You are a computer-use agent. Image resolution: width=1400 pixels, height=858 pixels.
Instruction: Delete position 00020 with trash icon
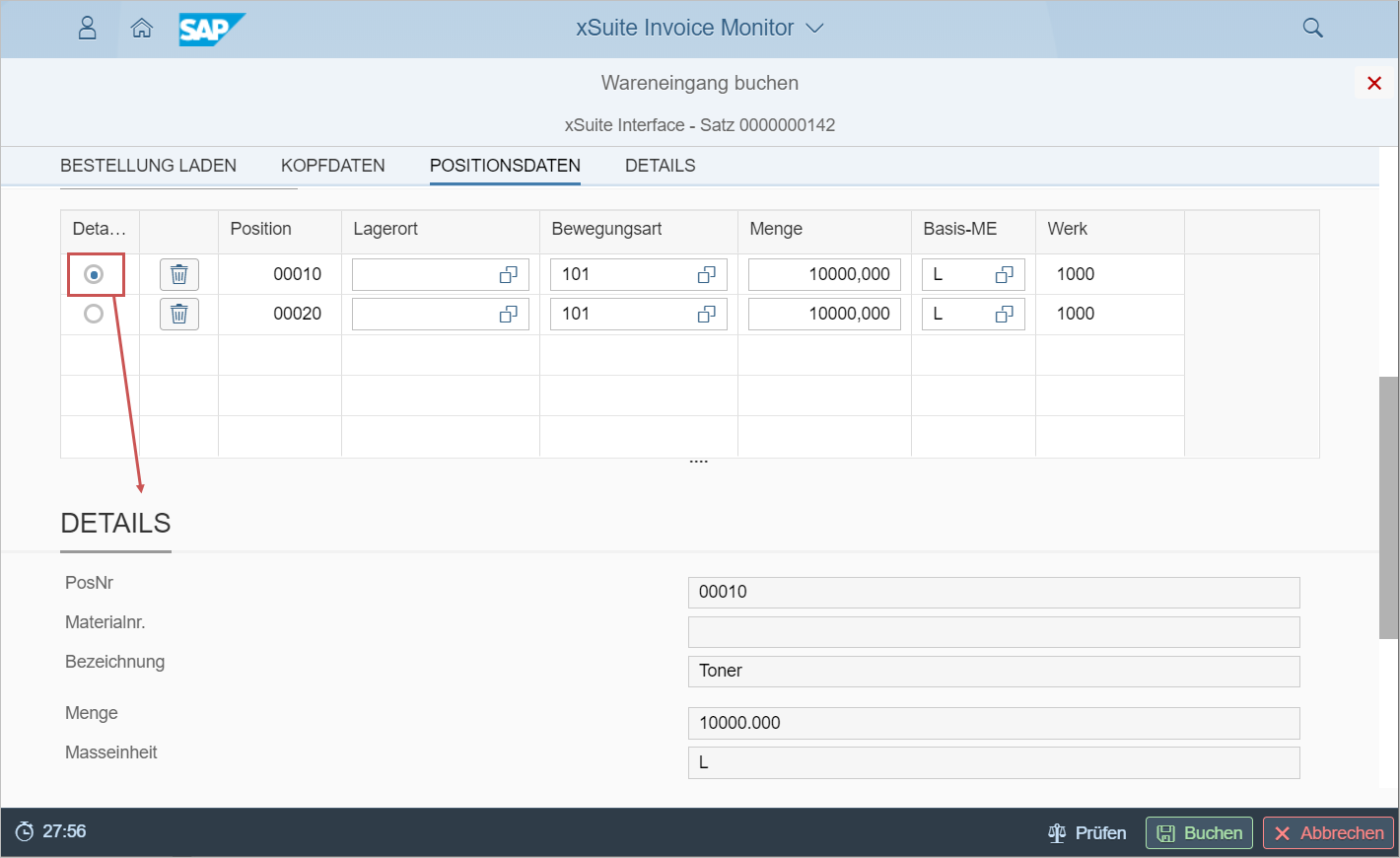click(x=179, y=314)
